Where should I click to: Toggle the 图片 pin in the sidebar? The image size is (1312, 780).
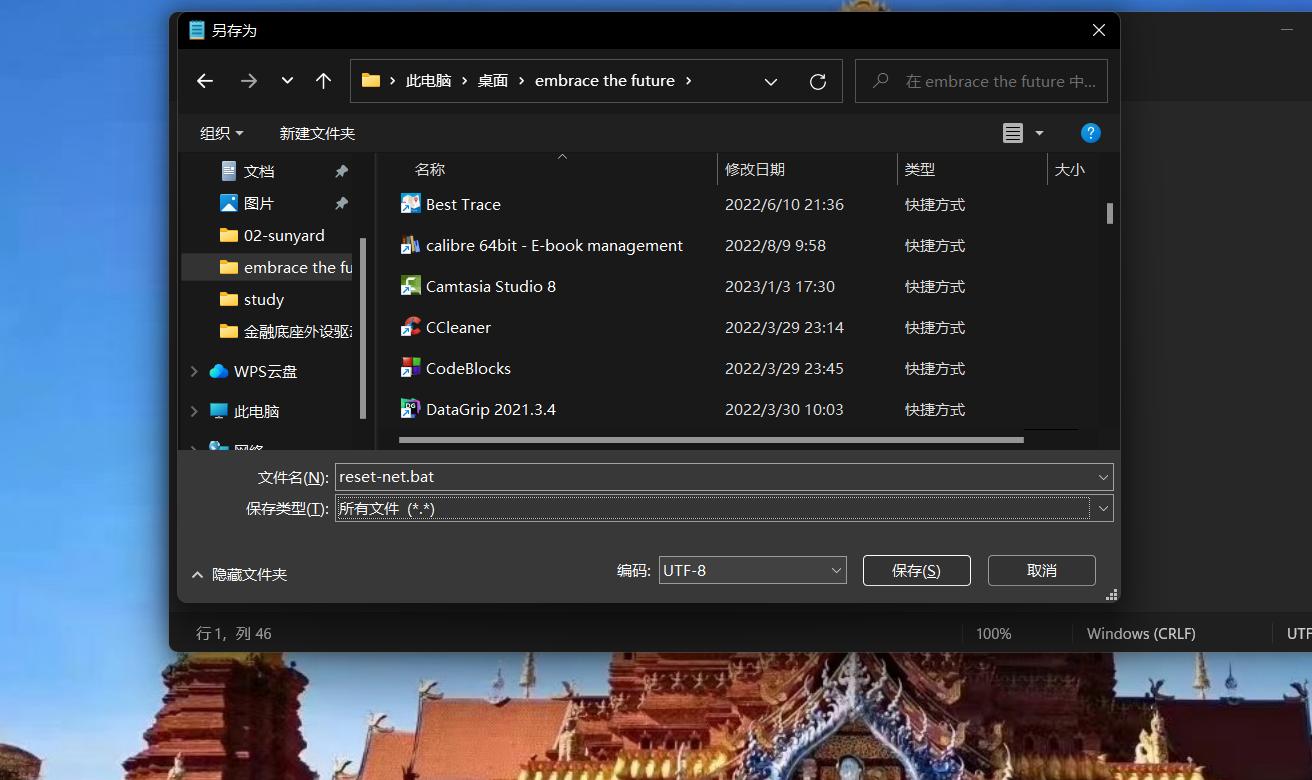[340, 203]
